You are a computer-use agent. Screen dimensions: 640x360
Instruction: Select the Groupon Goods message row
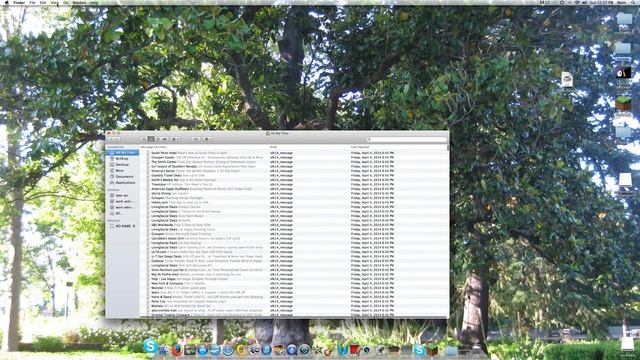(x=294, y=158)
